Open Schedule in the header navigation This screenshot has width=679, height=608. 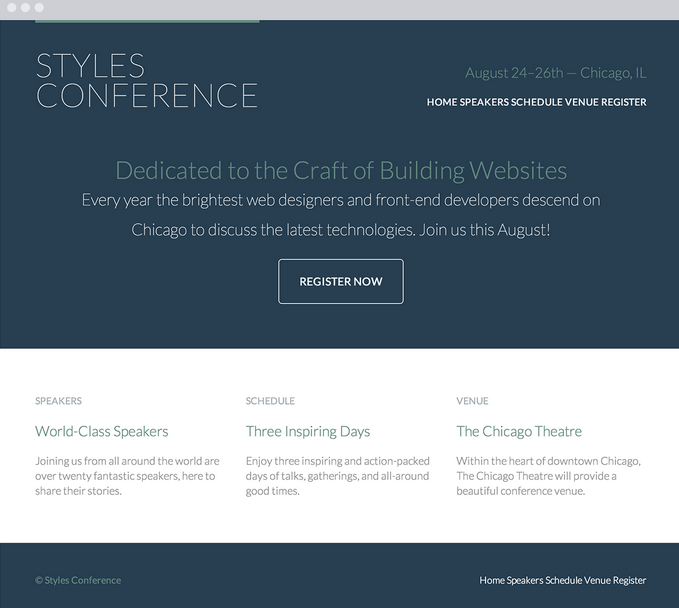tap(537, 102)
